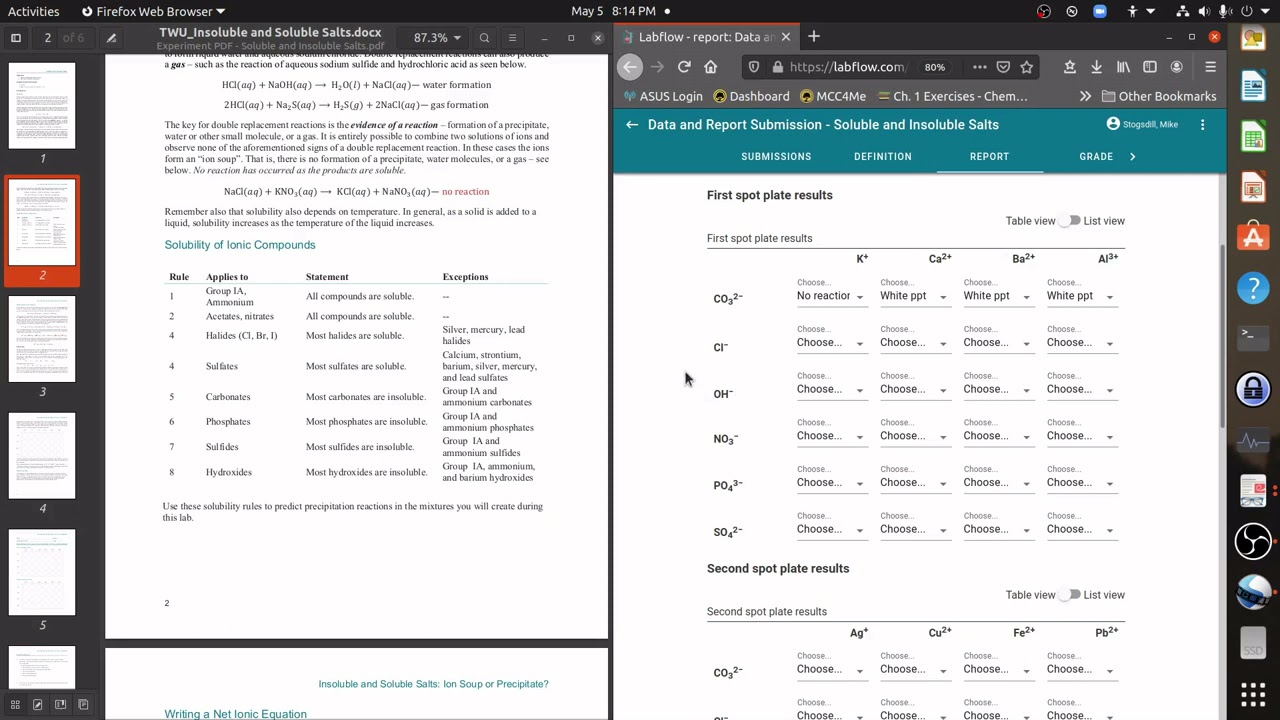Toggle Firefox sidebar icon

1150,67
